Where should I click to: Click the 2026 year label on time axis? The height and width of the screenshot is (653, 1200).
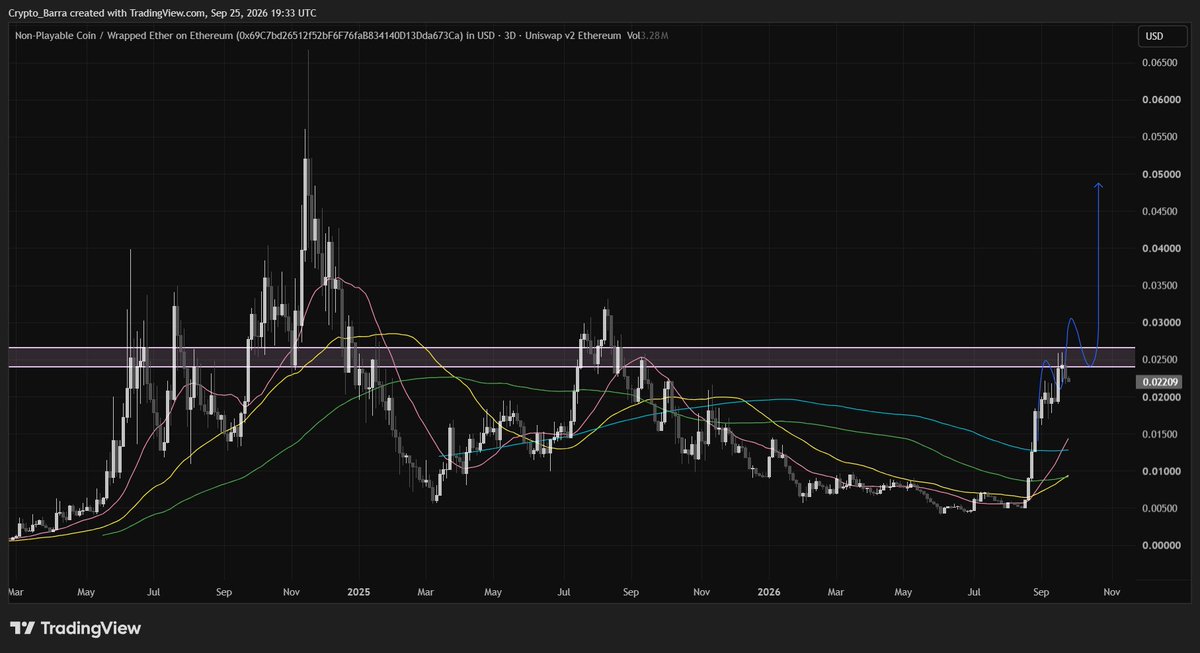768,591
